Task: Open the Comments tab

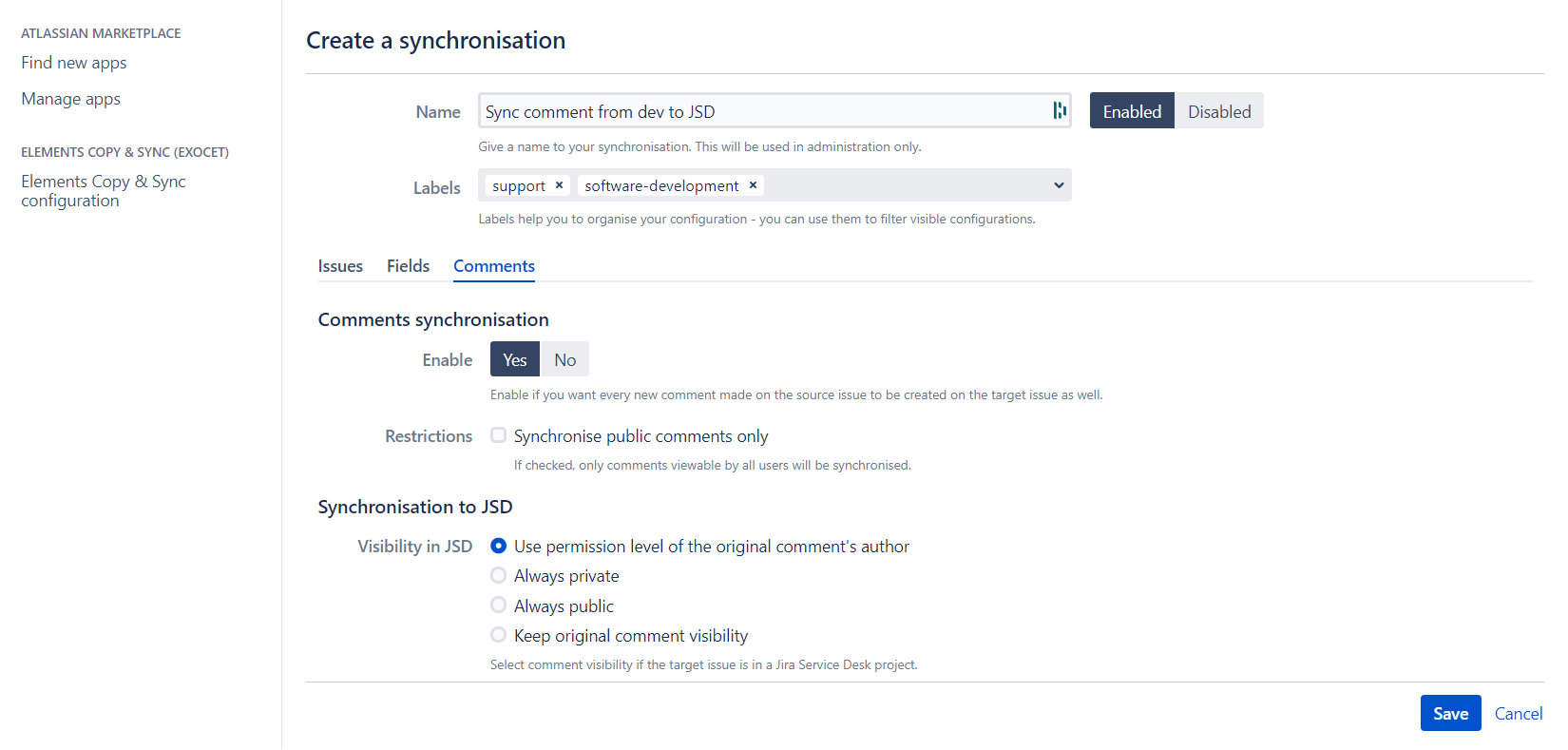Action: 493,265
